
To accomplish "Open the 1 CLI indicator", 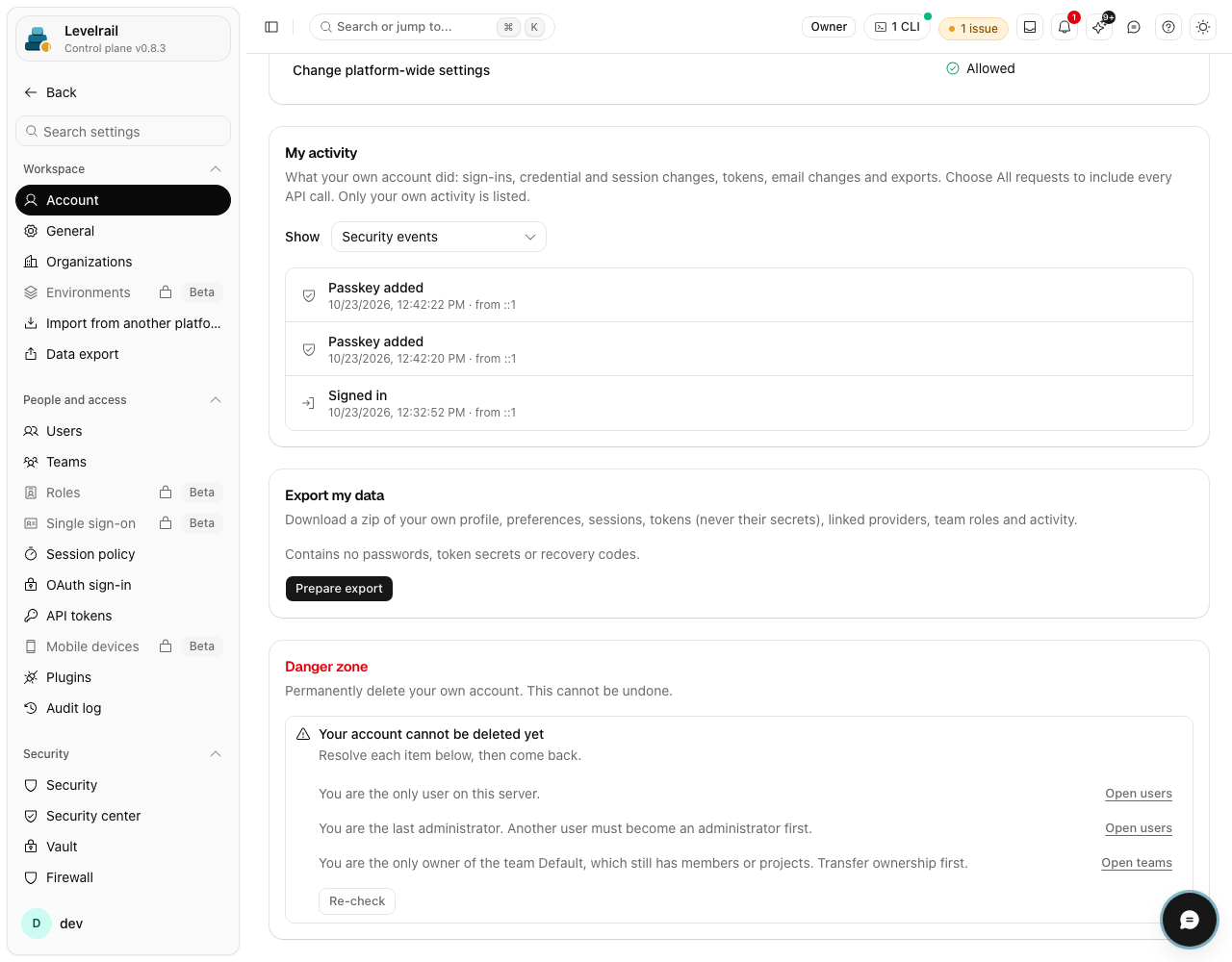I will point(897,27).
